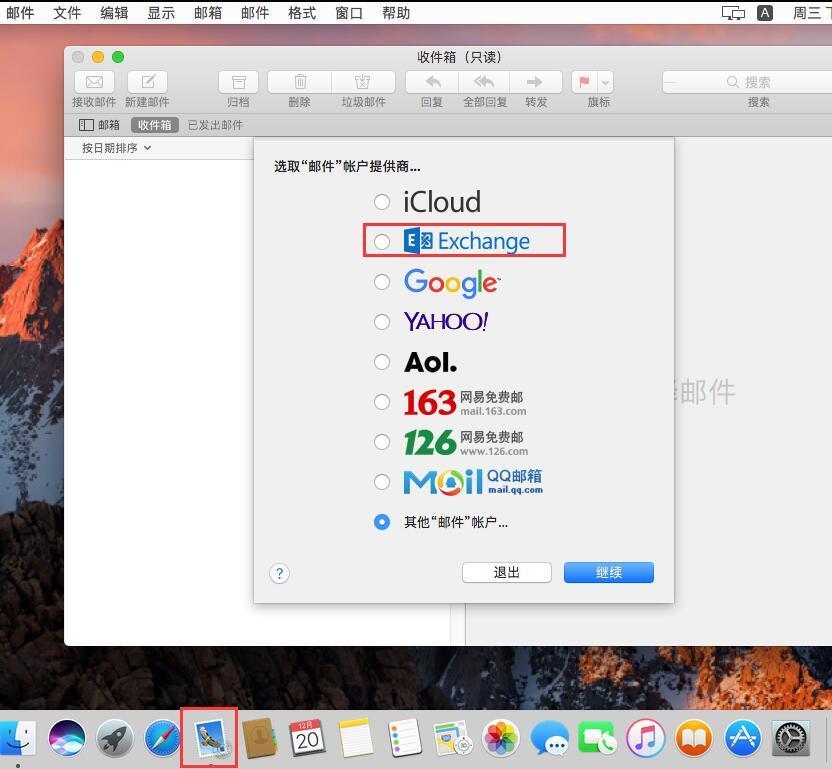Click the Reply All double-arrow icon
This screenshot has height=769, width=832.
coord(484,82)
